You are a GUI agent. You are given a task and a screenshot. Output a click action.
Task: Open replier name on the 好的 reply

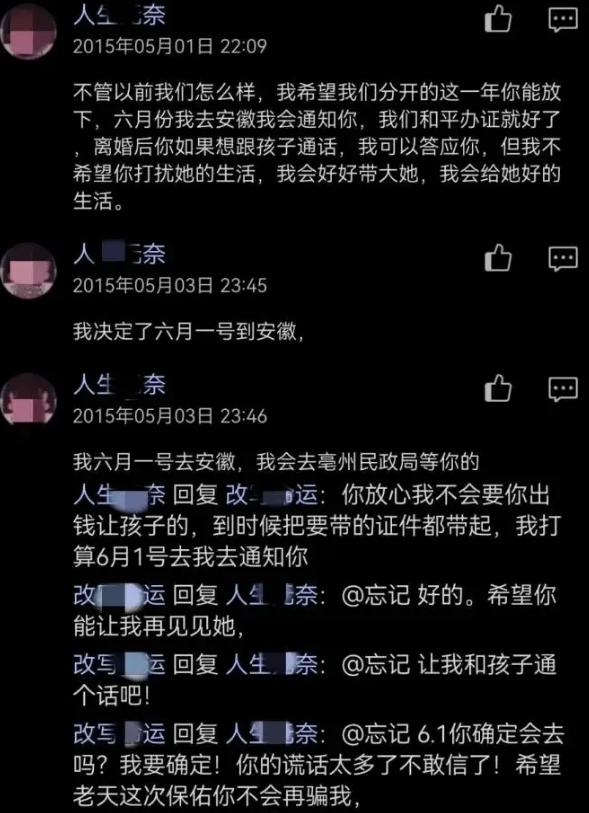tap(119, 596)
